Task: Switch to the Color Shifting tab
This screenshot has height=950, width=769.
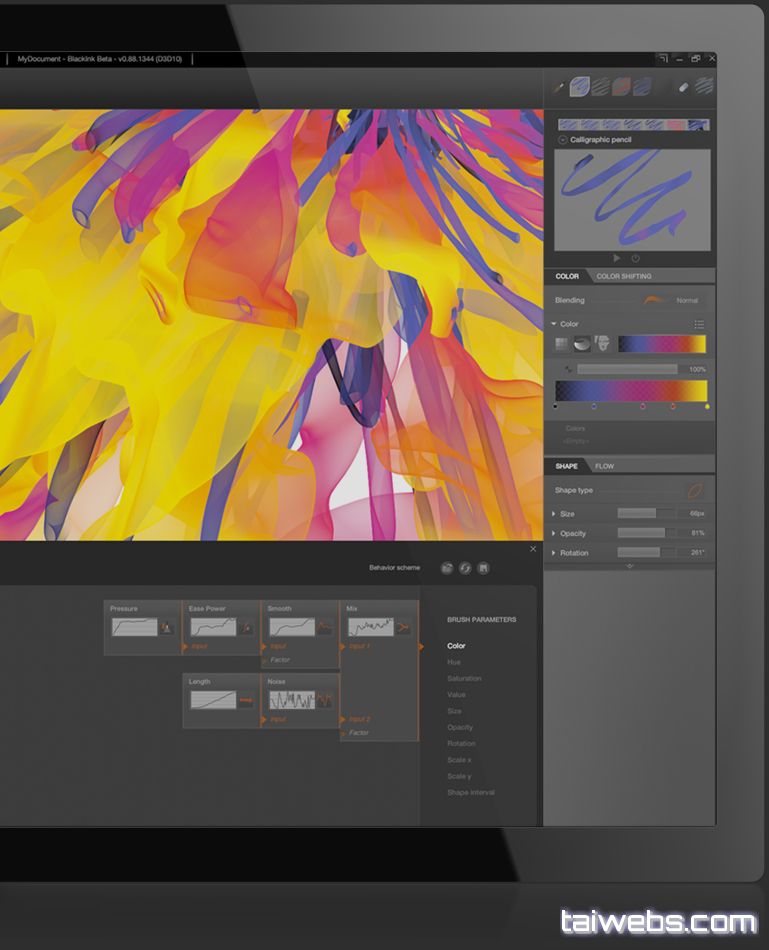Action: (x=623, y=276)
